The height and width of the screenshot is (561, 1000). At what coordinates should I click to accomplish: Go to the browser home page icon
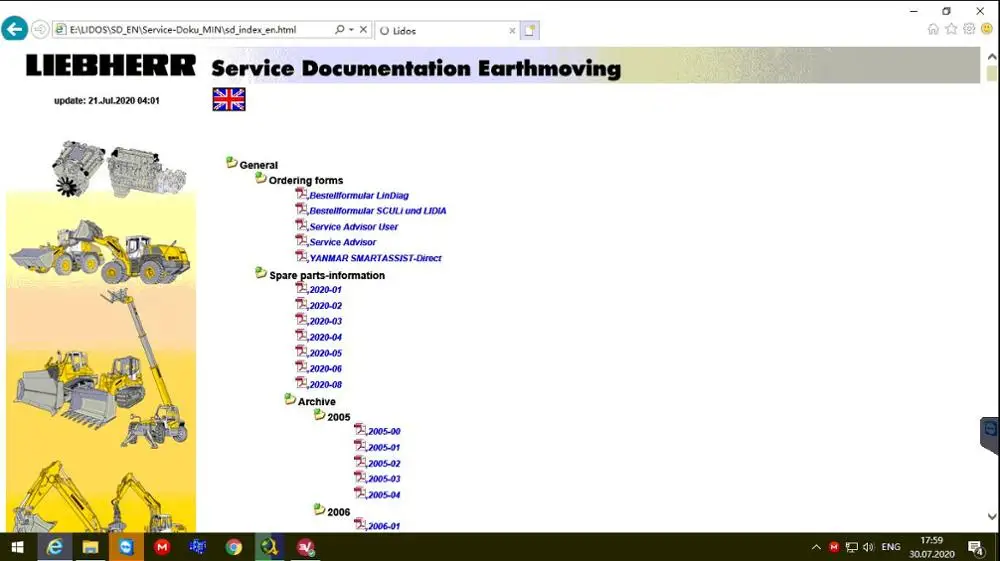933,29
